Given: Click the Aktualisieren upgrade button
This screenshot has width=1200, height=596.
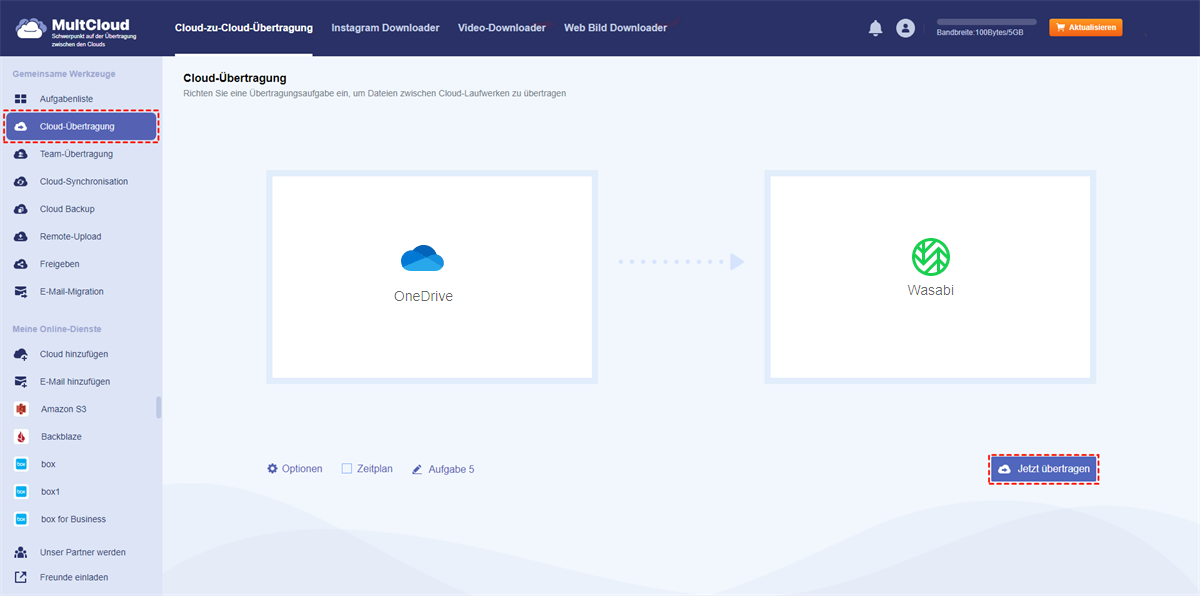Looking at the screenshot, I should click(1086, 28).
